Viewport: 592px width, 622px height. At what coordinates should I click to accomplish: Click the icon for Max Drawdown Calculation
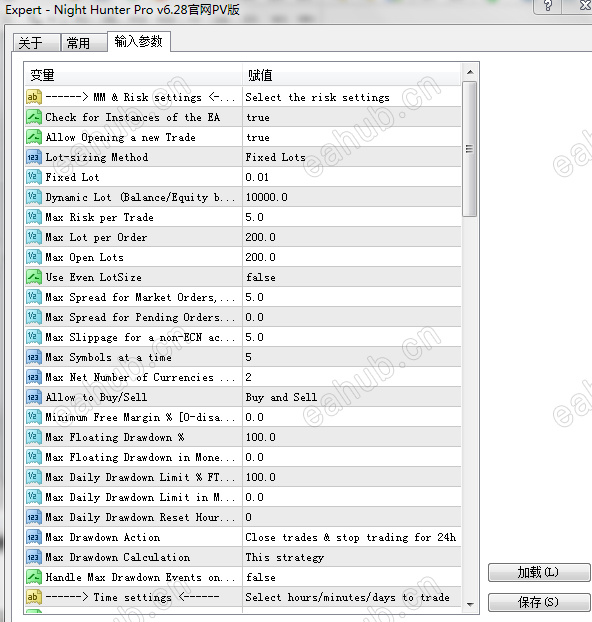click(x=34, y=557)
